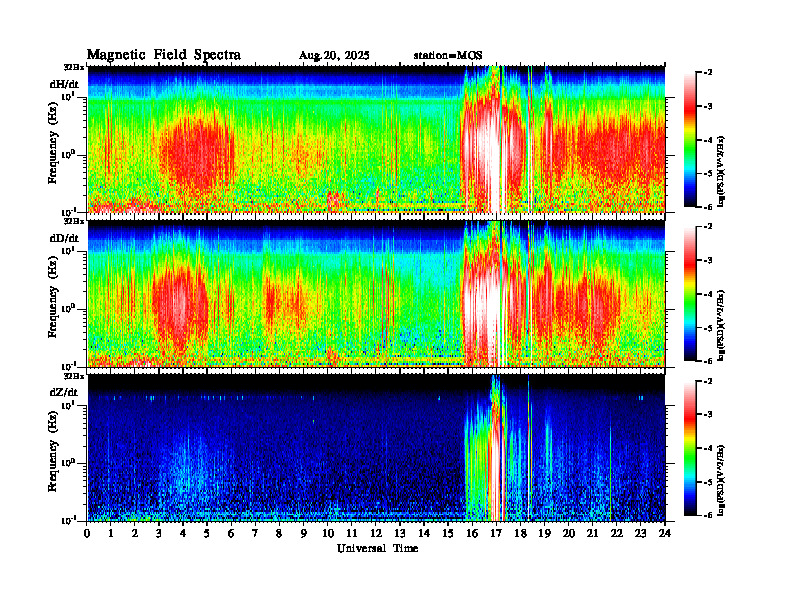
Task: Click the station=MOS label
Action: [x=448, y=56]
